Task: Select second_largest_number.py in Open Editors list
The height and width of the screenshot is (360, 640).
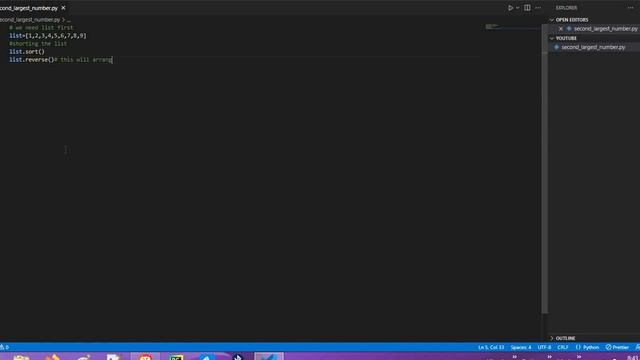Action: [x=605, y=29]
